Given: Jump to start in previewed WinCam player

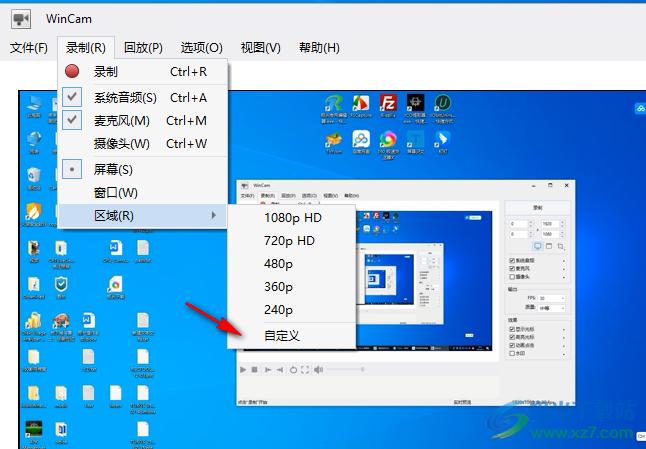Looking at the screenshot, I should click(x=268, y=370).
